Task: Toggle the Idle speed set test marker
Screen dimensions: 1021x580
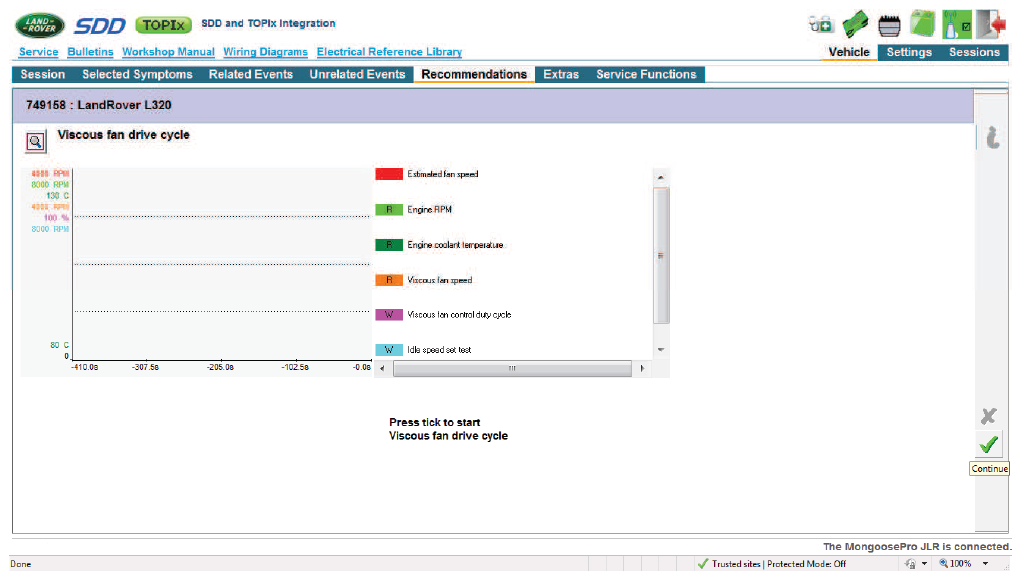Action: (x=389, y=350)
